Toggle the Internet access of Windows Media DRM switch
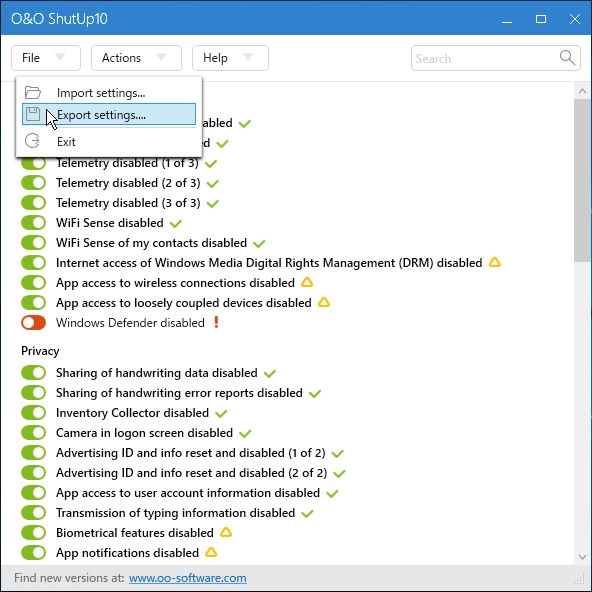 point(33,263)
